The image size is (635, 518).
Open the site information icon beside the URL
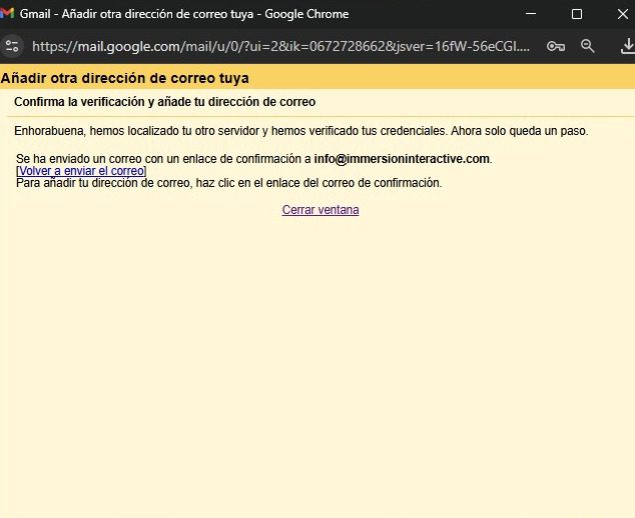pos(12,46)
